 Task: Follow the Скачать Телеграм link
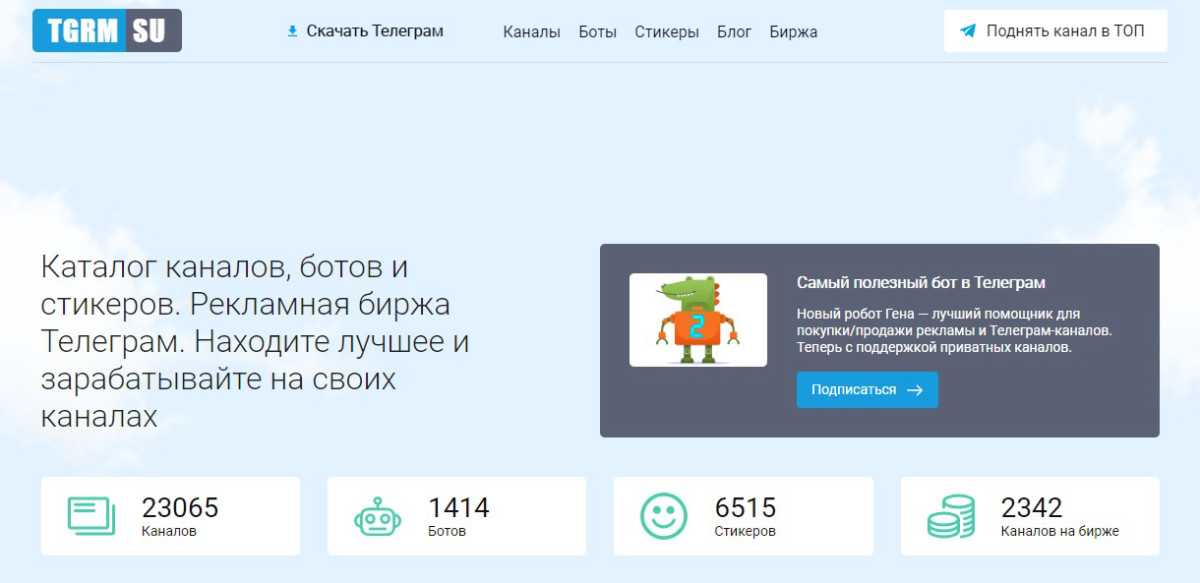pos(374,31)
